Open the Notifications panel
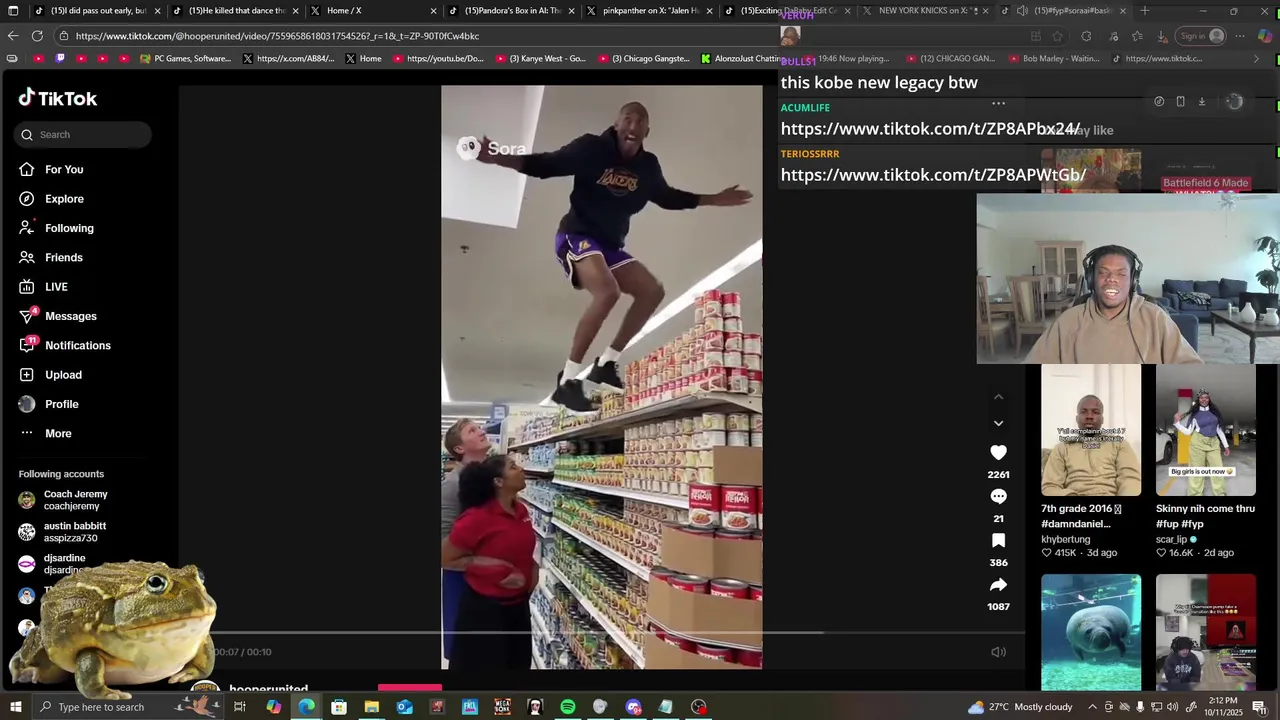The image size is (1280, 720). 65,345
